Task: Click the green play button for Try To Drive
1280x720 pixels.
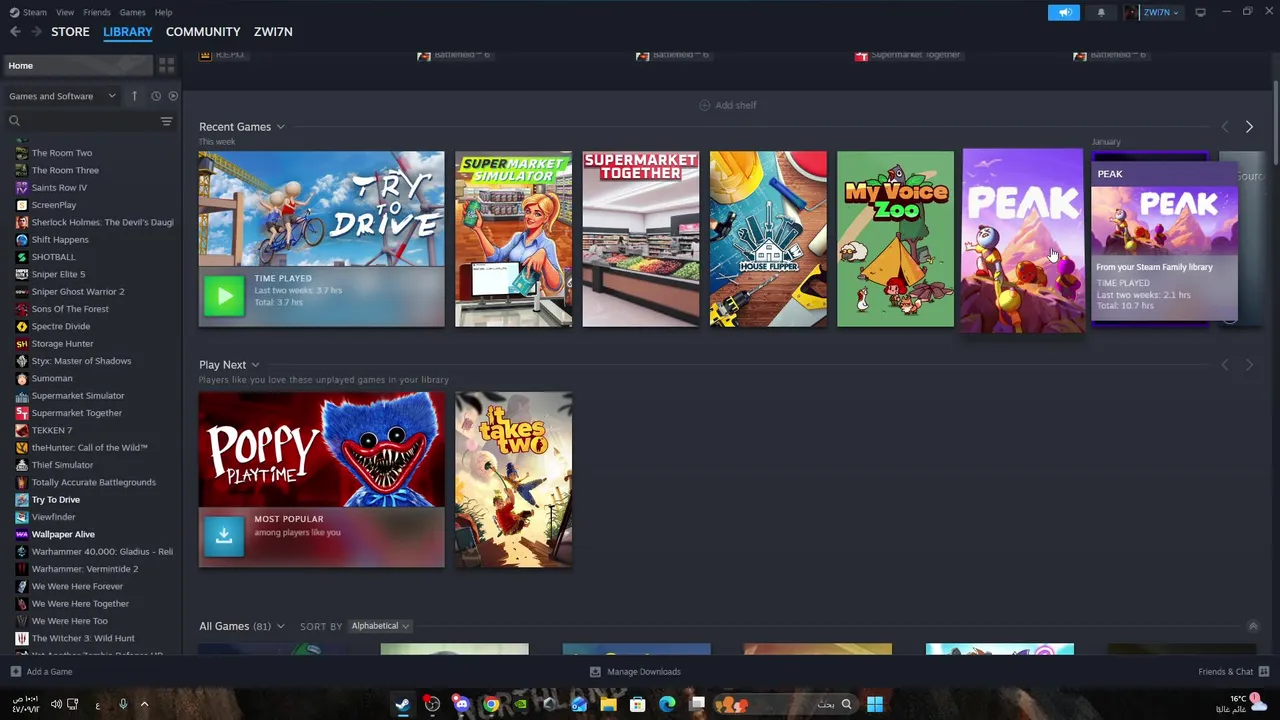Action: (224, 296)
